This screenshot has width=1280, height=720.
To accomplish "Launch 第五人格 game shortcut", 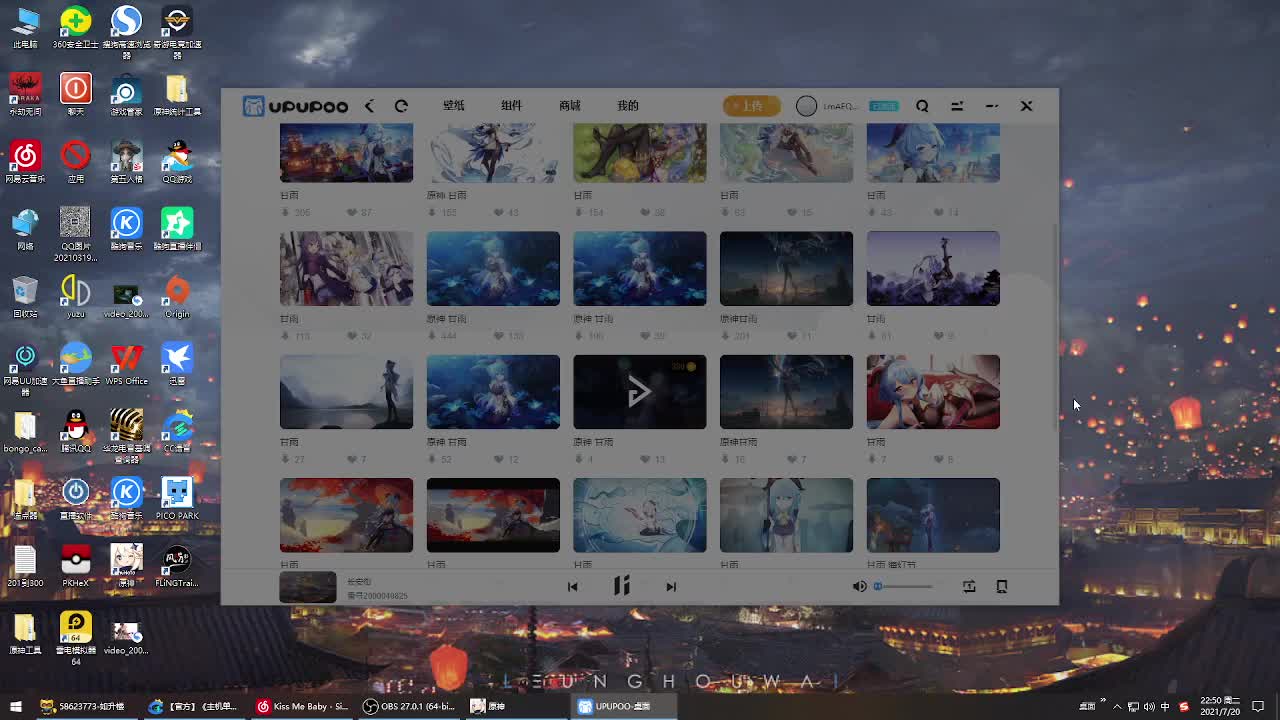I will (126, 161).
